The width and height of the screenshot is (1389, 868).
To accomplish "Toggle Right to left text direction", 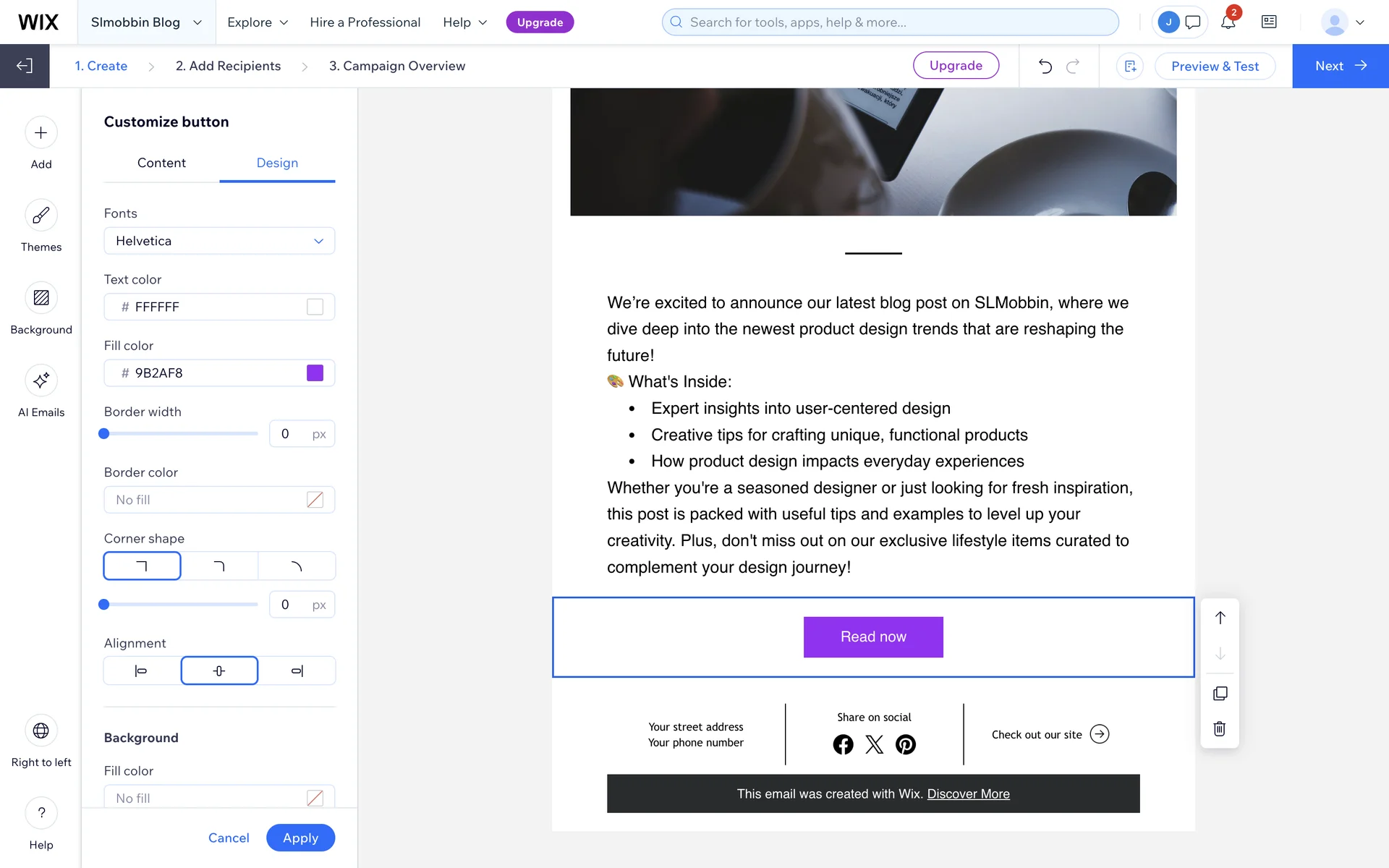I will pos(41,731).
